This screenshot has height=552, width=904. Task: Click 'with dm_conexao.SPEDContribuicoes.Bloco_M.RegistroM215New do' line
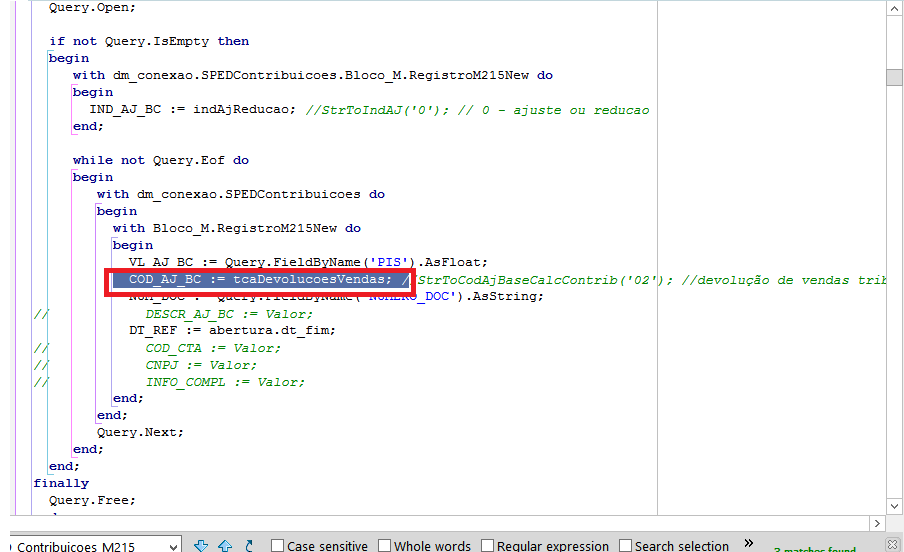(x=313, y=76)
